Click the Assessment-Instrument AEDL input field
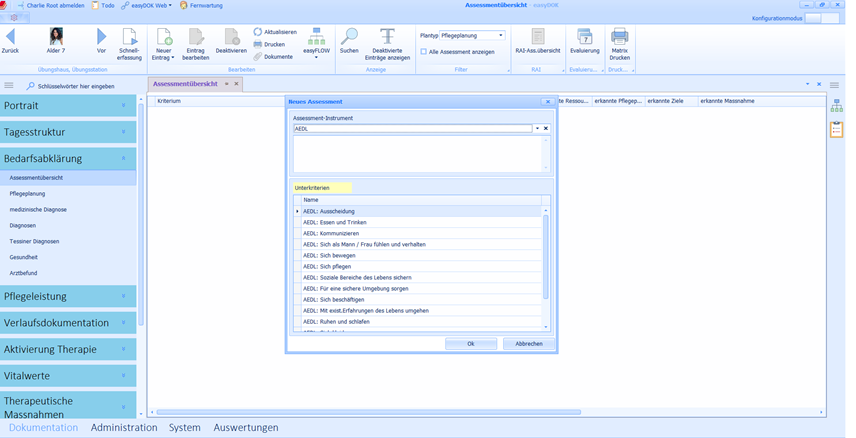This screenshot has height=438, width=856. point(413,129)
